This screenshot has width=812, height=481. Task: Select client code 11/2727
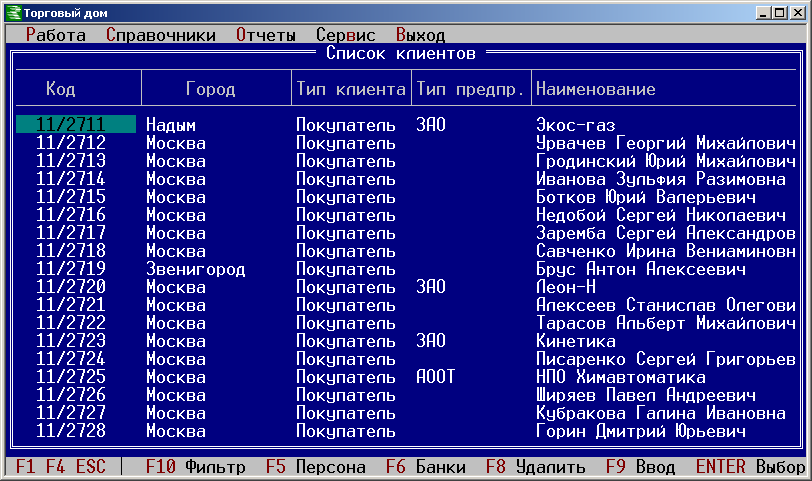tap(71, 412)
